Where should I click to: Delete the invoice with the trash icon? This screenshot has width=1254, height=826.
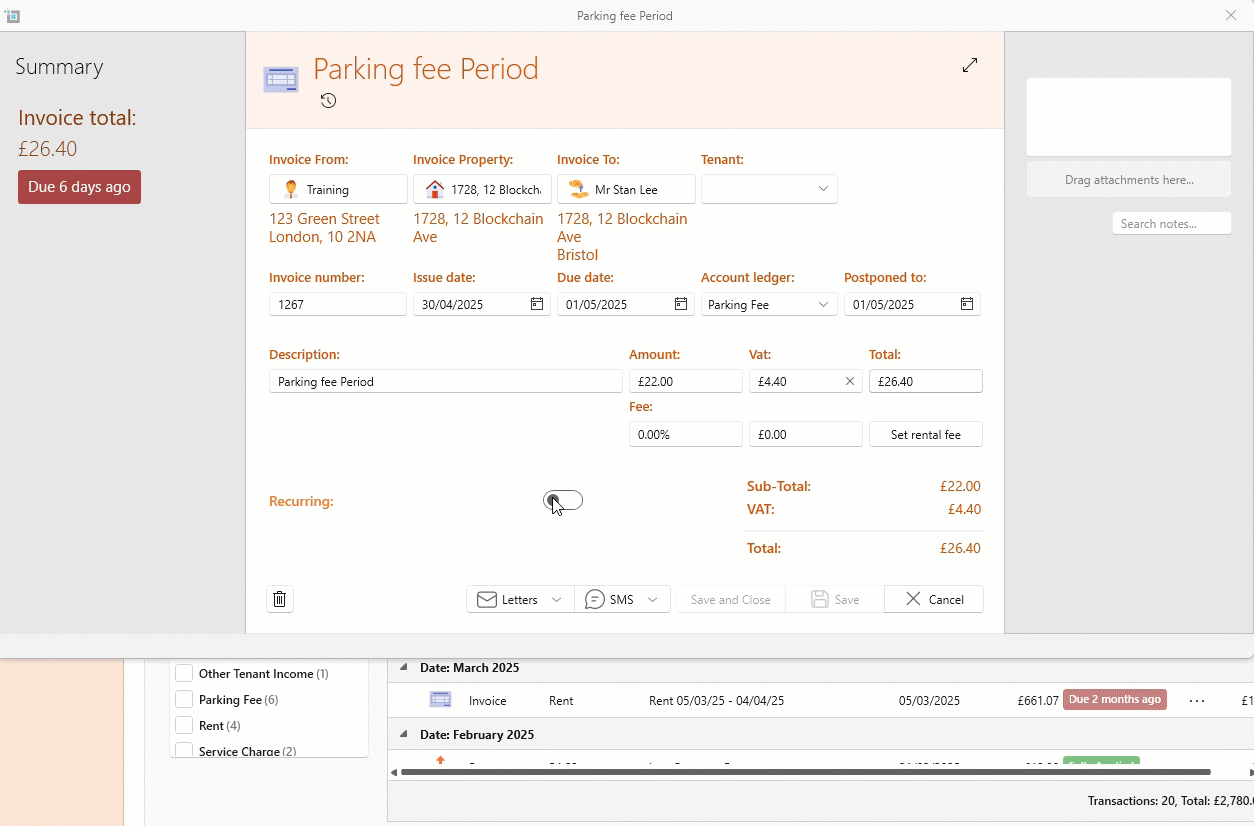tap(280, 599)
